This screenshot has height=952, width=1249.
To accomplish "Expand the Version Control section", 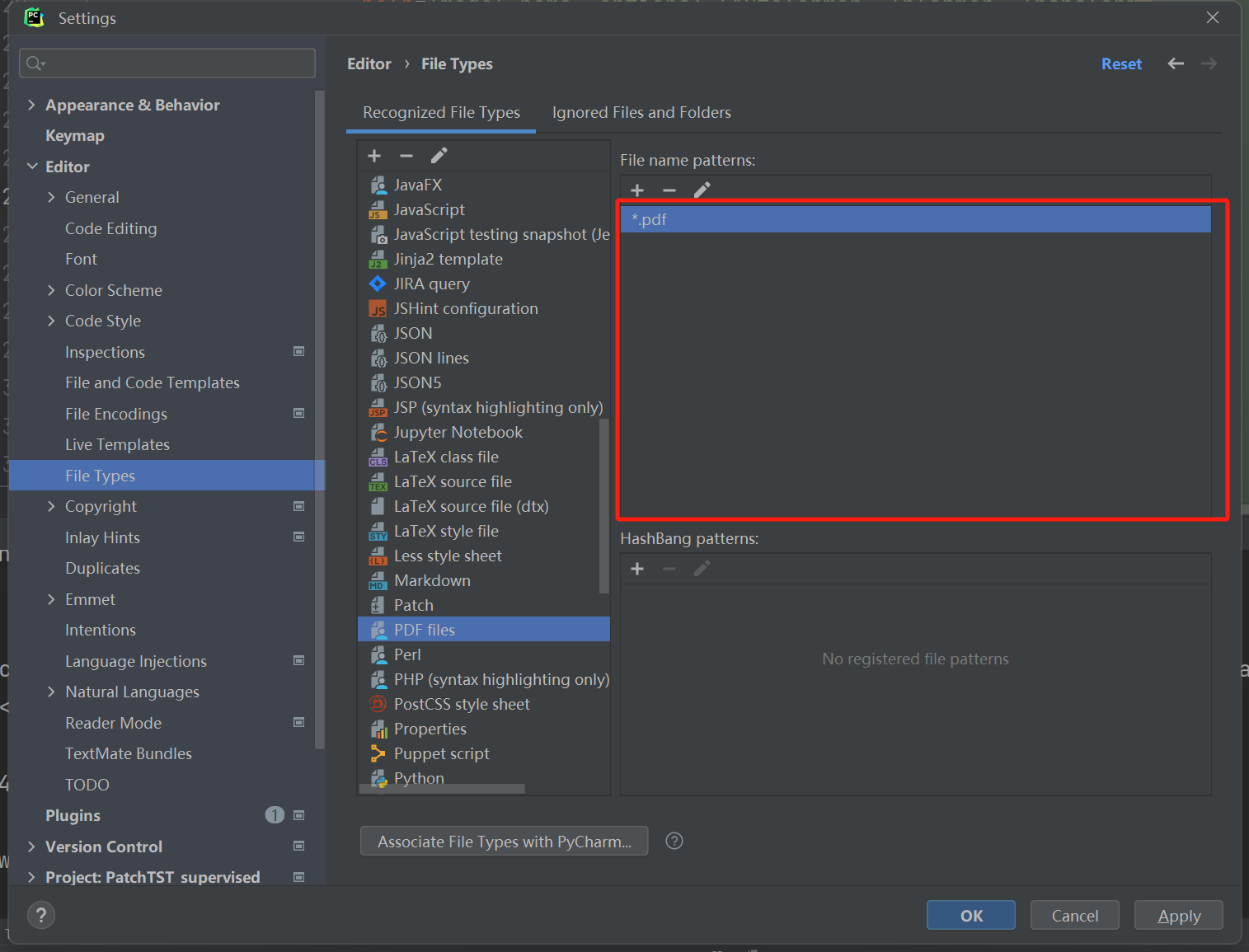I will click(x=31, y=846).
